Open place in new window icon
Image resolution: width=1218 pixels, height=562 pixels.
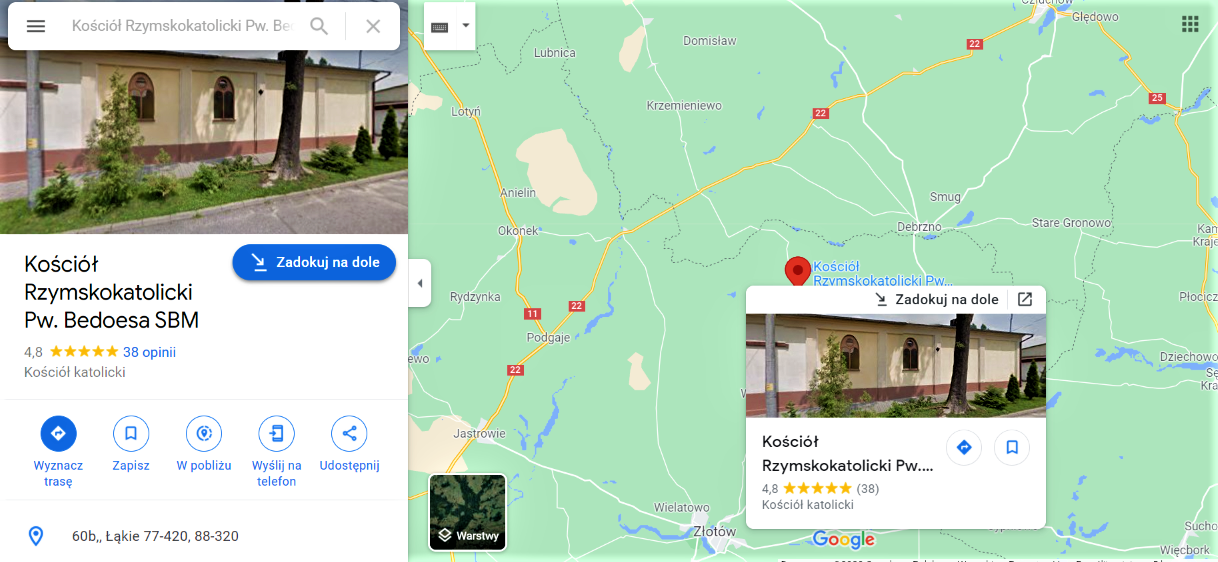pyautogui.click(x=1025, y=299)
